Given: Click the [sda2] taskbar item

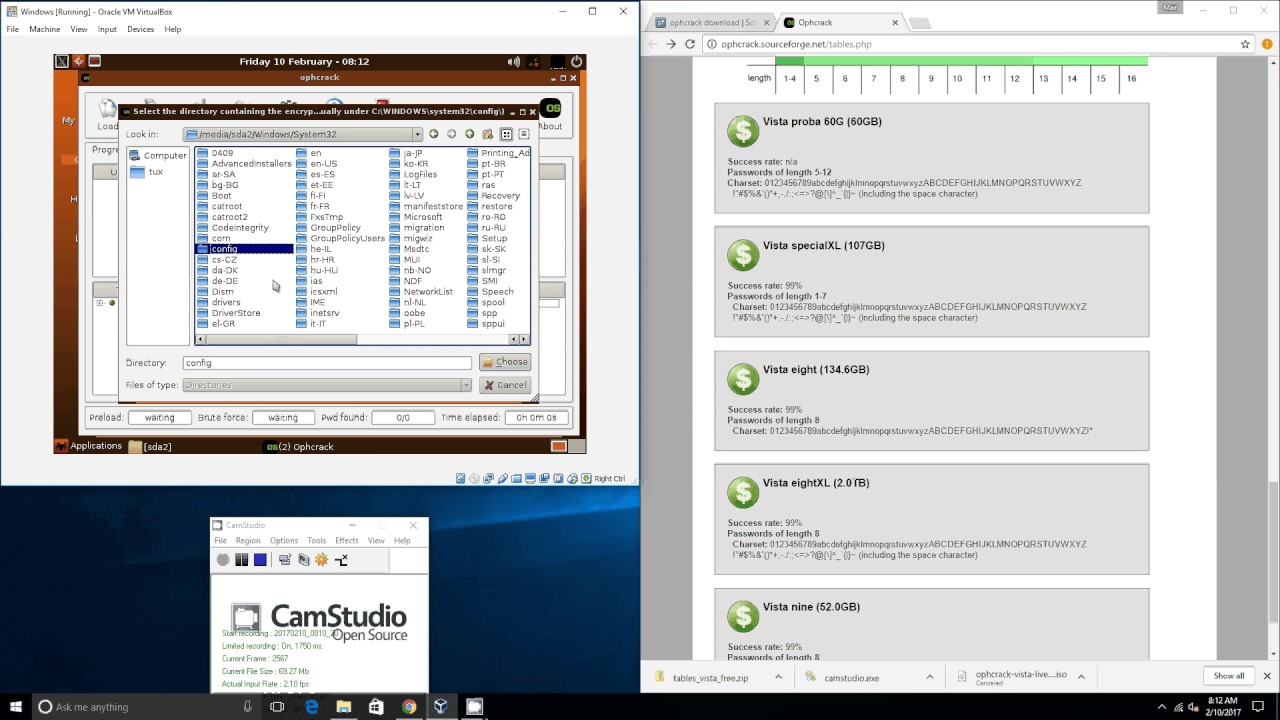Looking at the screenshot, I should tap(150, 446).
